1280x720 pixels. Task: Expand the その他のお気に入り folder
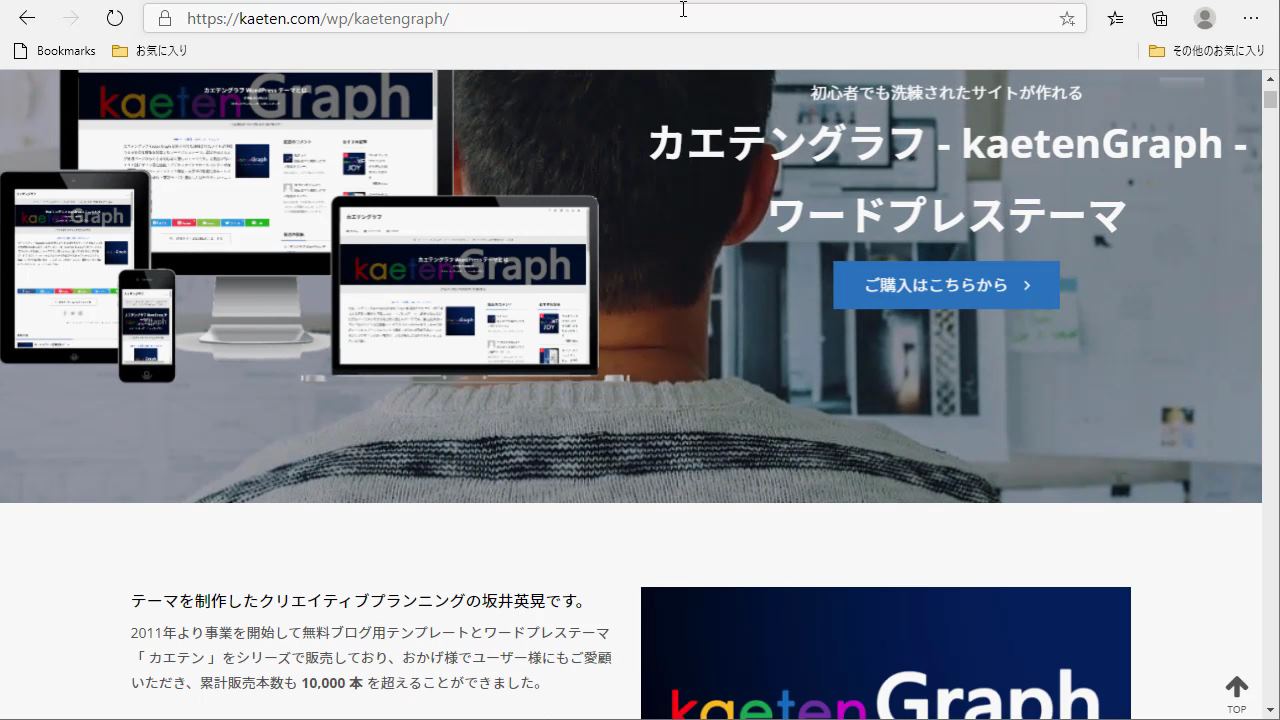click(1207, 51)
